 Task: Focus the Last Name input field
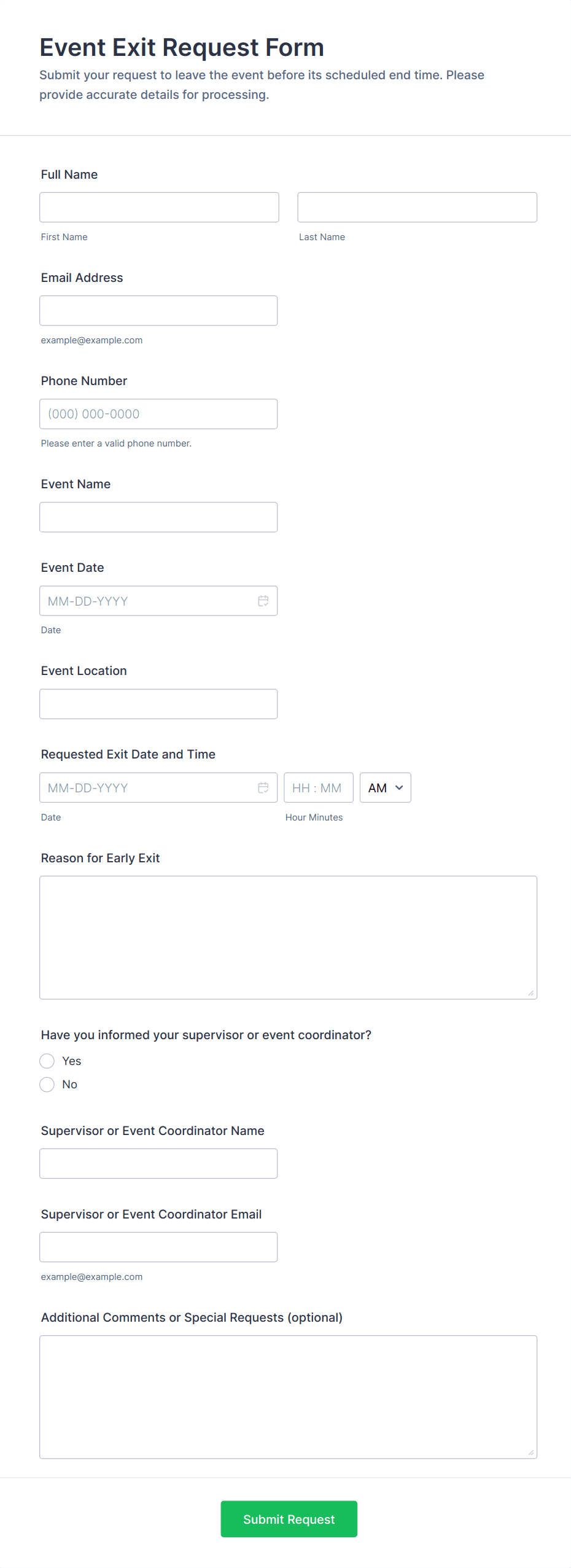[x=417, y=207]
